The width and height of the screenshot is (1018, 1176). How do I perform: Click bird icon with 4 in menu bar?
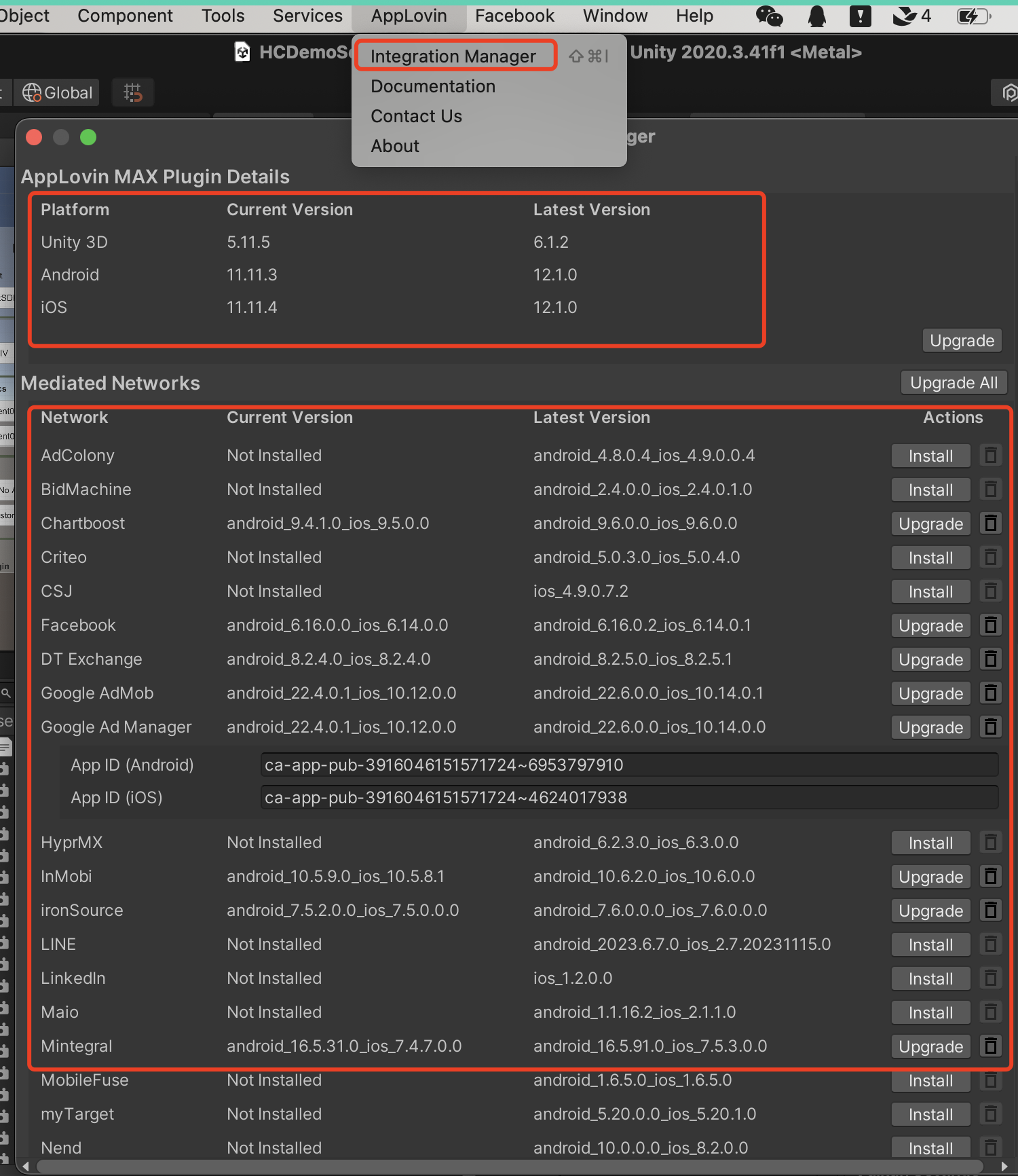point(911,16)
